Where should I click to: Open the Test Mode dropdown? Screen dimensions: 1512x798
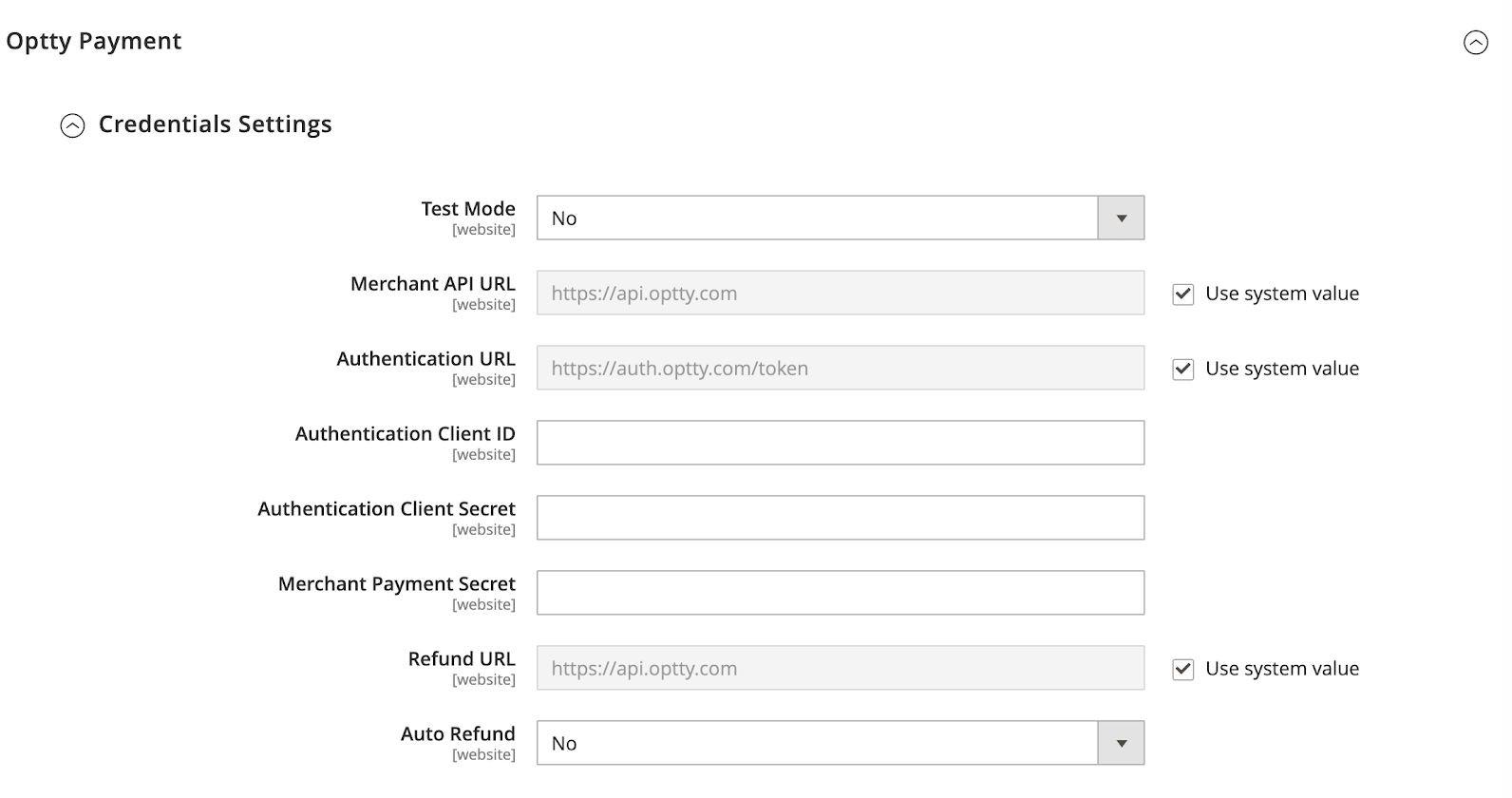817,218
